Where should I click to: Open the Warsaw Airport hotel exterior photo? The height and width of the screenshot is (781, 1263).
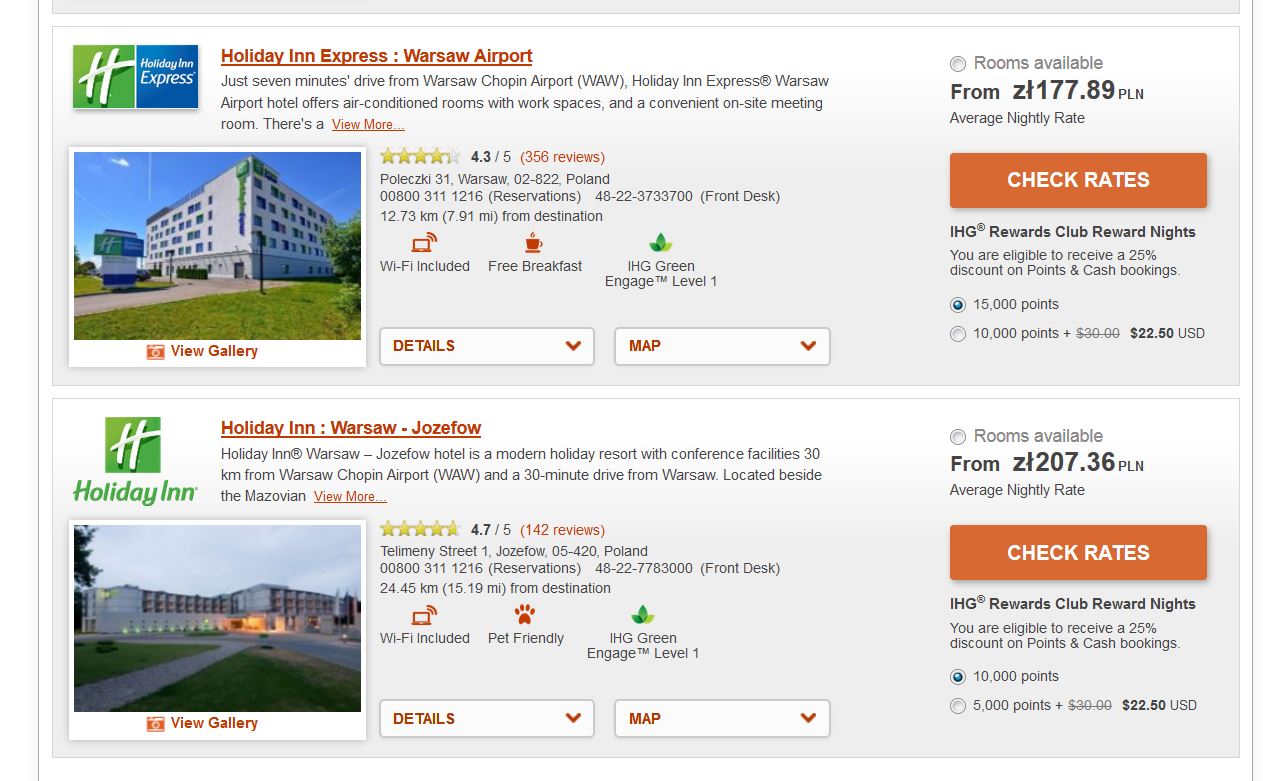point(217,246)
